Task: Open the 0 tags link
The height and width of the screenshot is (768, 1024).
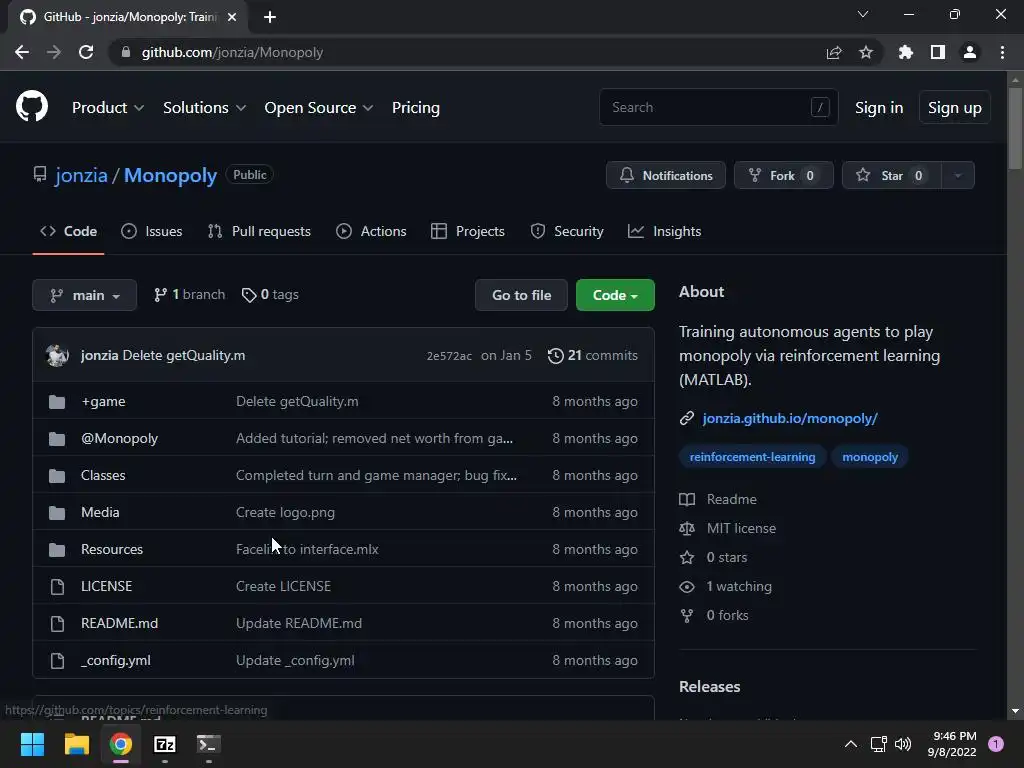Action: pos(270,295)
